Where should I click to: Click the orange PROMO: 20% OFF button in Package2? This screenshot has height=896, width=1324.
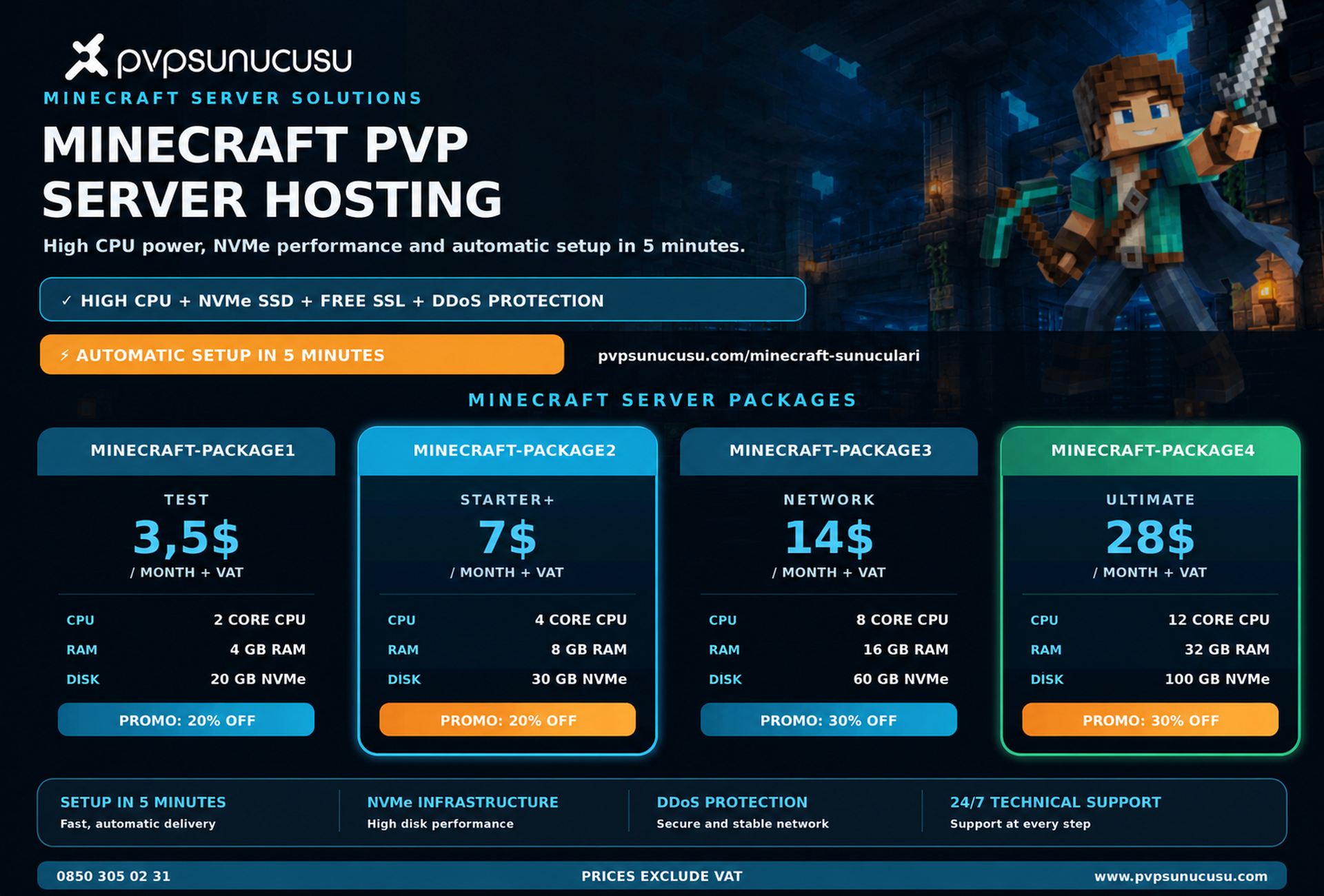pos(508,720)
